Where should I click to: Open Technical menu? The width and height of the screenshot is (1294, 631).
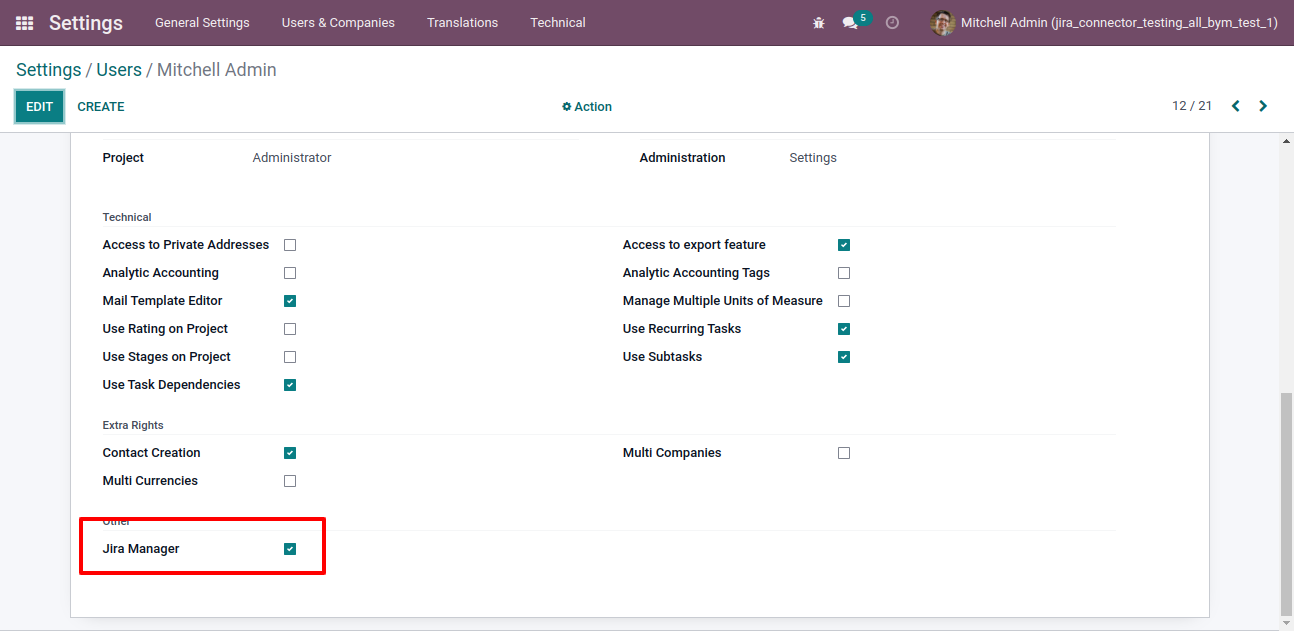(x=558, y=22)
